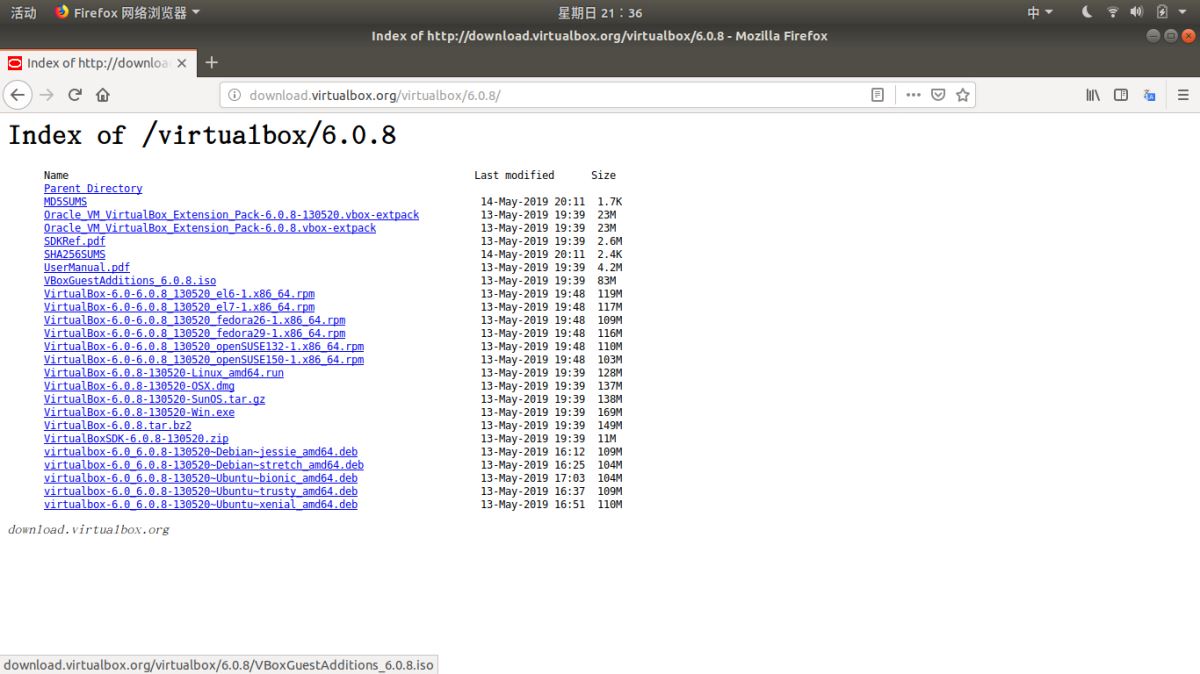Go back to the previous page
The width and height of the screenshot is (1200, 674).
pos(17,95)
